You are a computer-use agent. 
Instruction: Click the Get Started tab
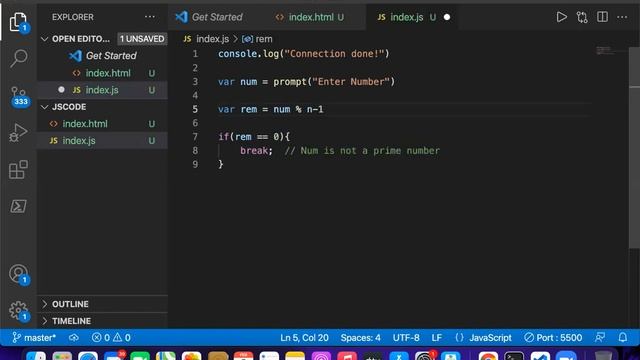pos(209,17)
